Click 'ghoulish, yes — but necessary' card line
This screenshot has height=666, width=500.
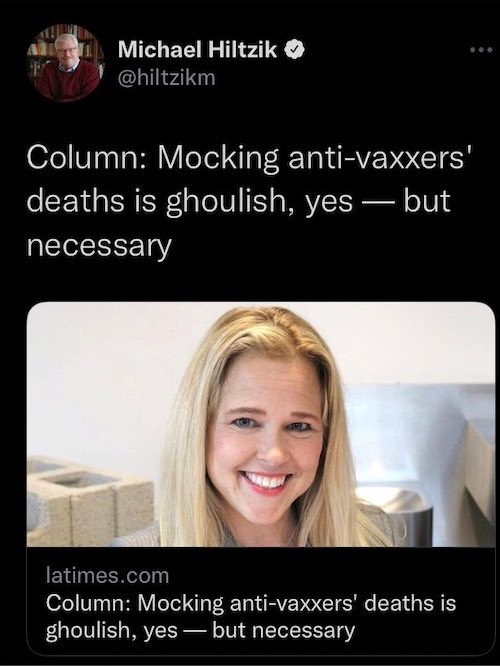click(x=200, y=631)
